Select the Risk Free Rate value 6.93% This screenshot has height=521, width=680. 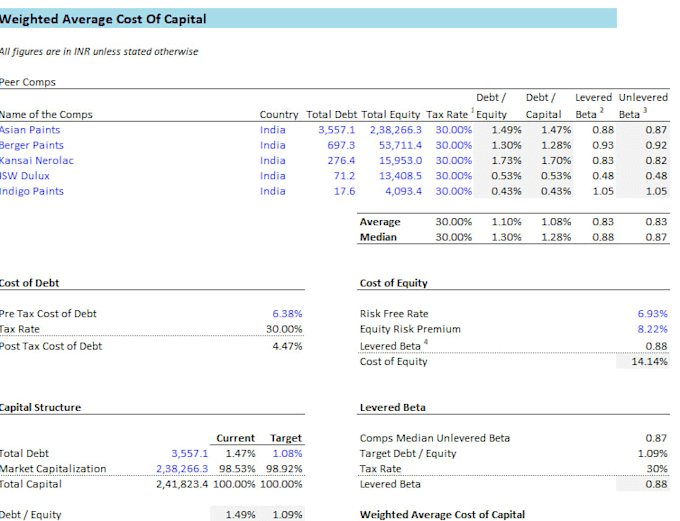point(652,314)
